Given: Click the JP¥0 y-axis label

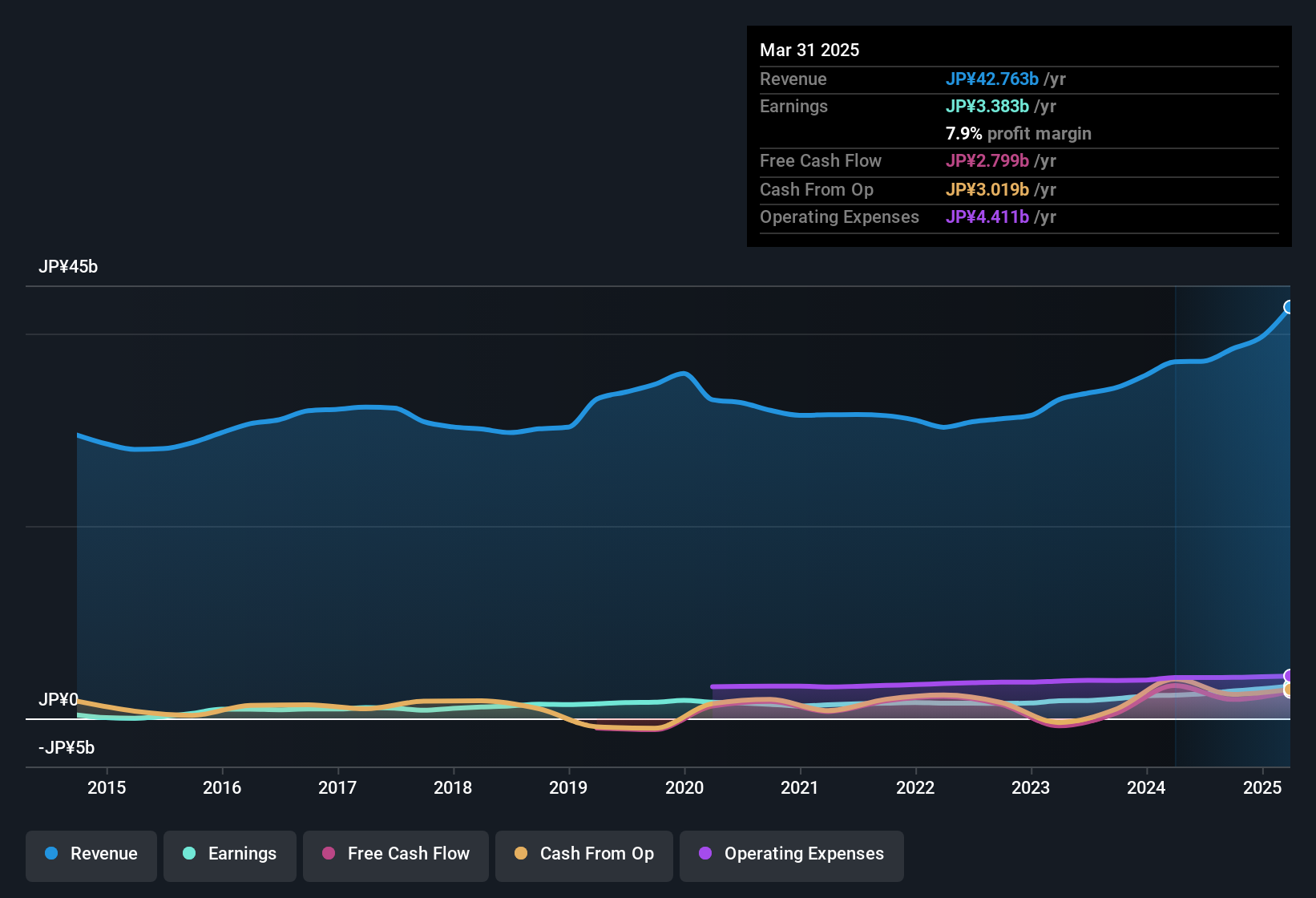Looking at the screenshot, I should coord(59,700).
